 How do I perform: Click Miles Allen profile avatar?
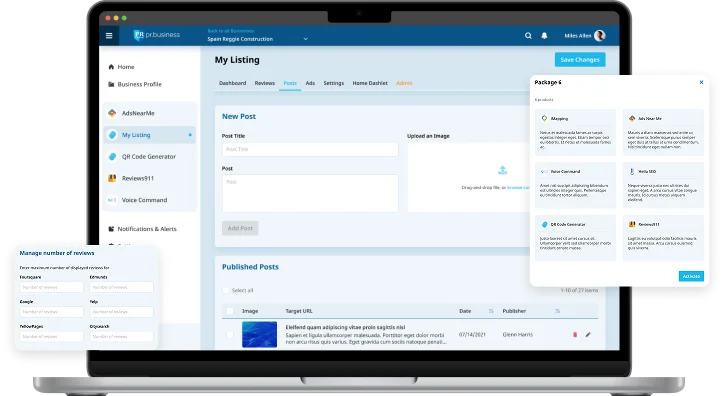tap(600, 36)
